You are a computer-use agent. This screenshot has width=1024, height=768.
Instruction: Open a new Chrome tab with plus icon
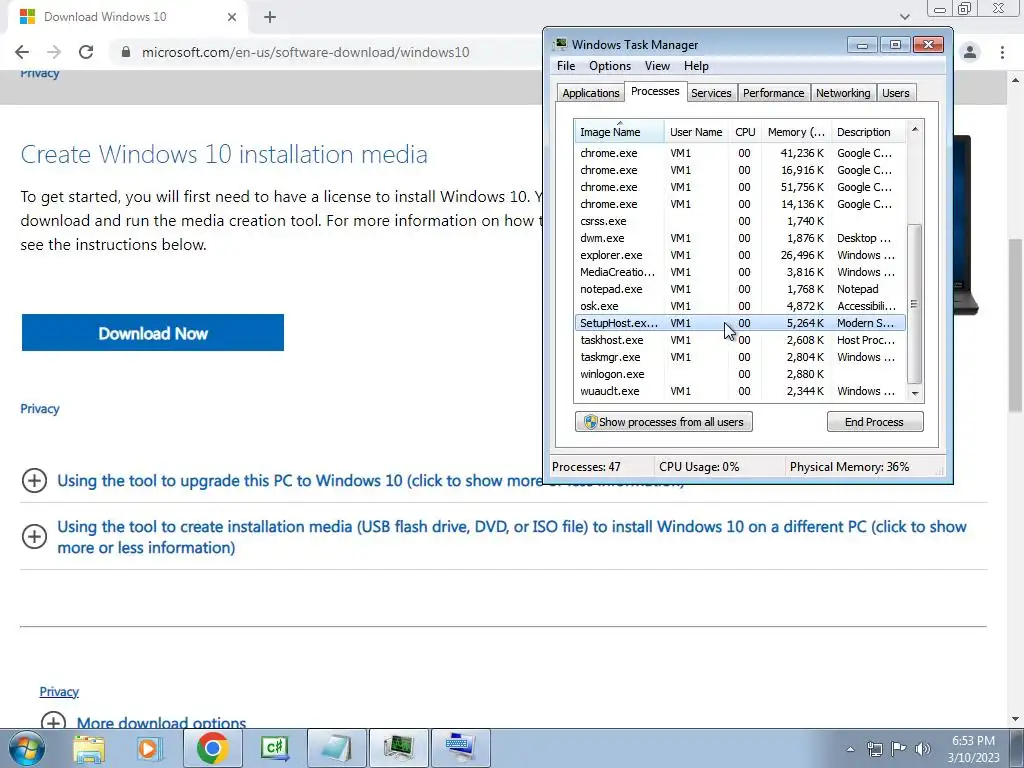pos(270,17)
